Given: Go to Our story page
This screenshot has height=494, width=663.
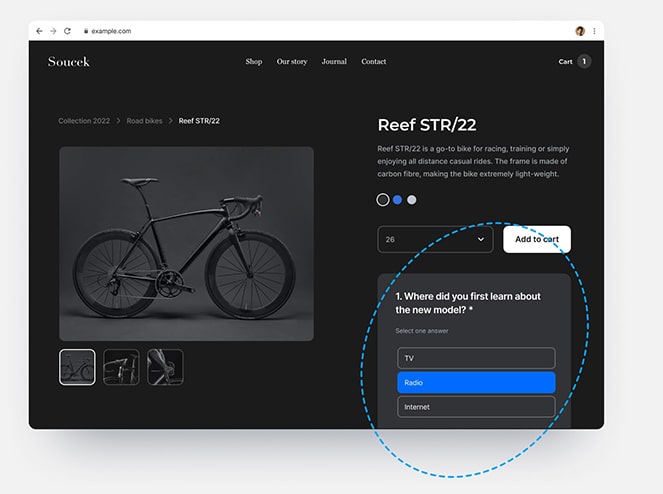Looking at the screenshot, I should [292, 62].
